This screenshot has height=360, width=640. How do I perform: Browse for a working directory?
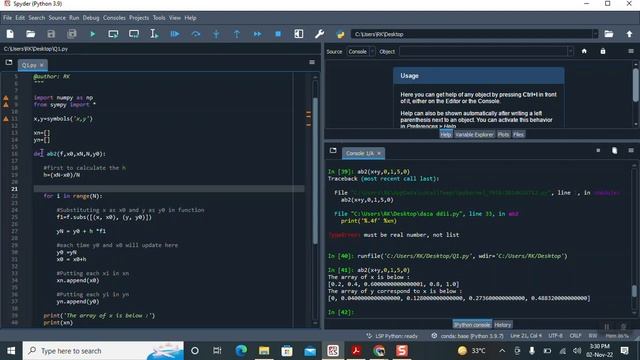[609, 34]
